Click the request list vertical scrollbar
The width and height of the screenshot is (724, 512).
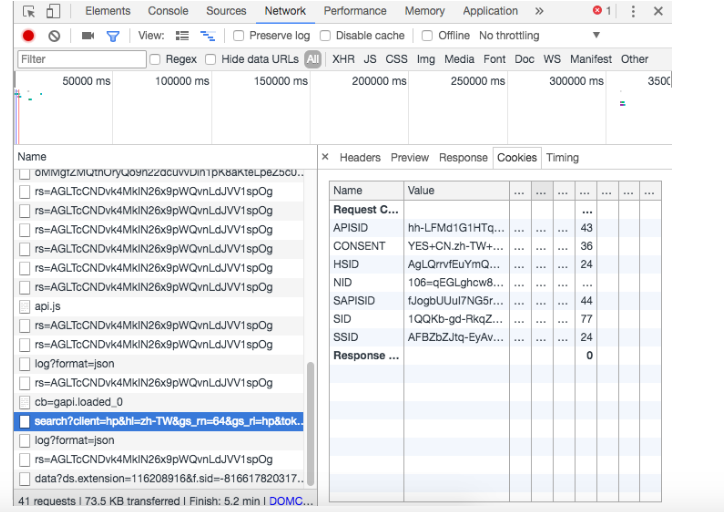pyautogui.click(x=310, y=423)
